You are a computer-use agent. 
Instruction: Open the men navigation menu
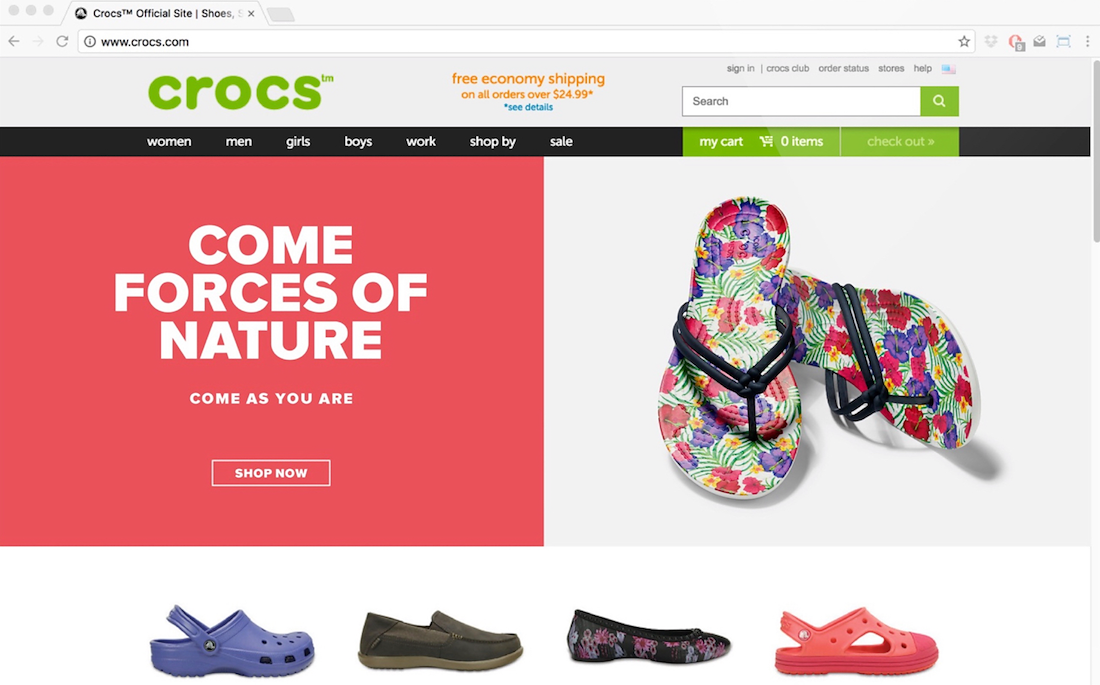(239, 141)
